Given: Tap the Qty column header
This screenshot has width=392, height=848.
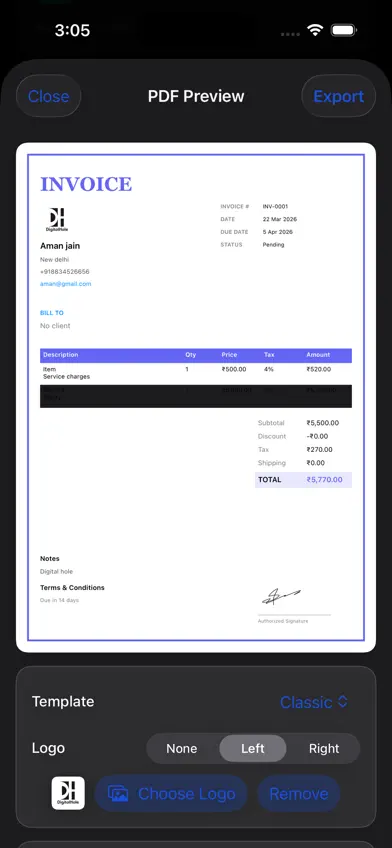Looking at the screenshot, I should pyautogui.click(x=190, y=355).
